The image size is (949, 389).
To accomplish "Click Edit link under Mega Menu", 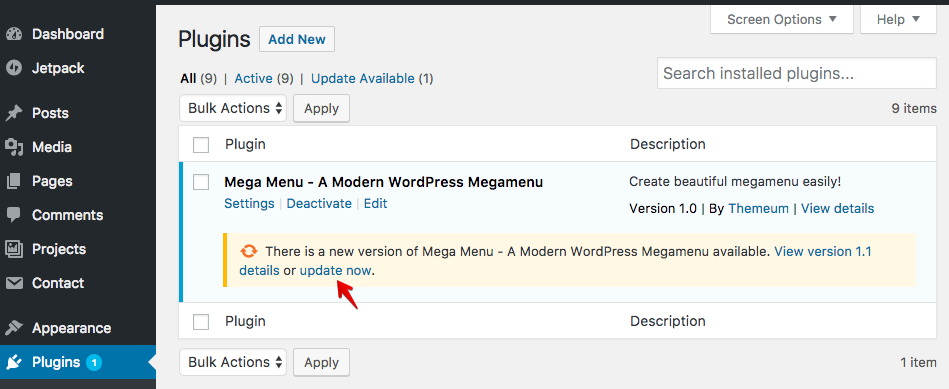I will pos(375,203).
